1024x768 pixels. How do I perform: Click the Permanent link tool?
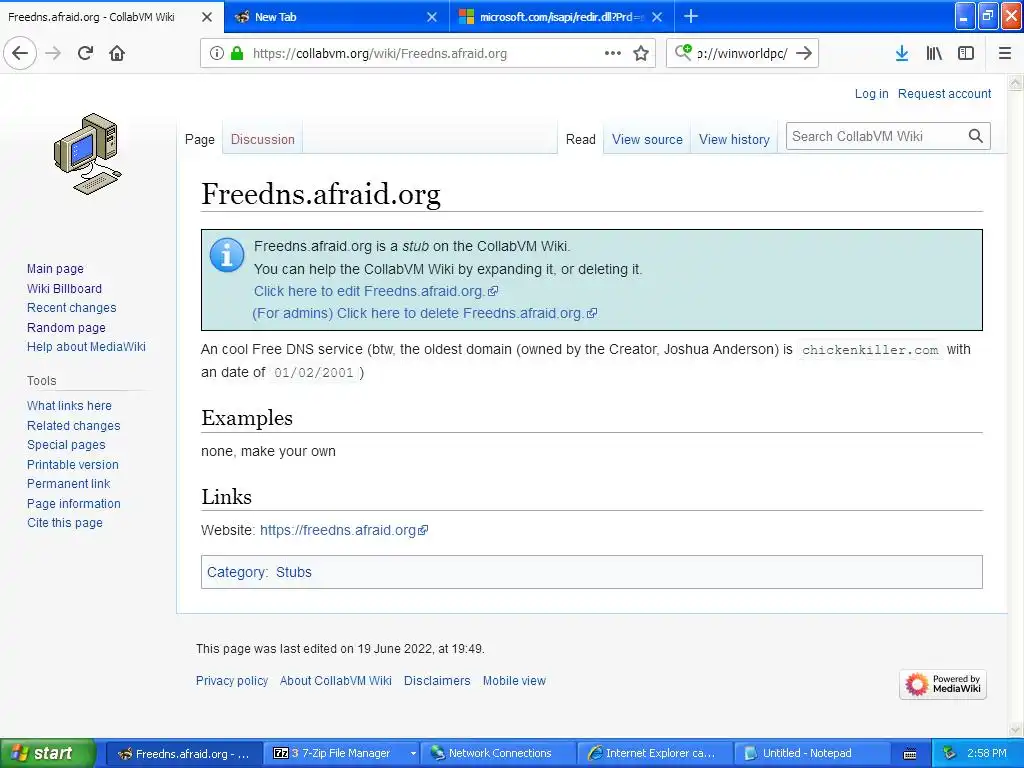[69, 483]
